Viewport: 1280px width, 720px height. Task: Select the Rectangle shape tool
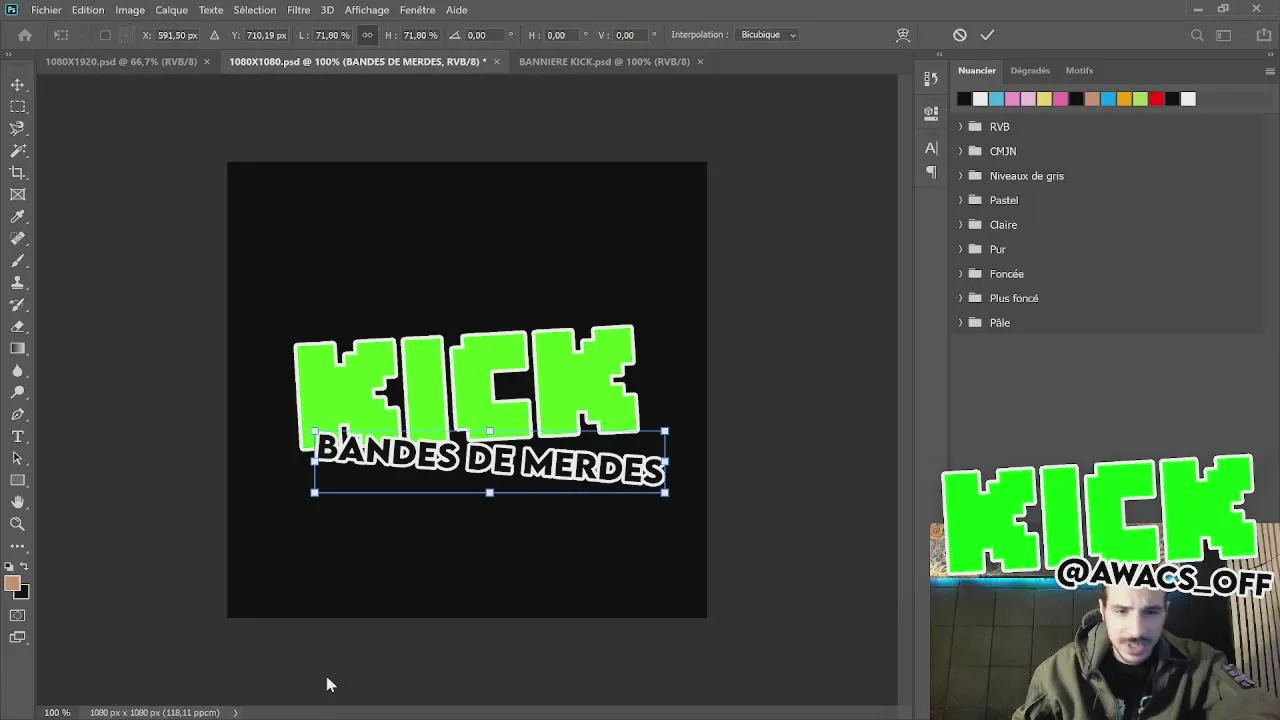coord(18,481)
